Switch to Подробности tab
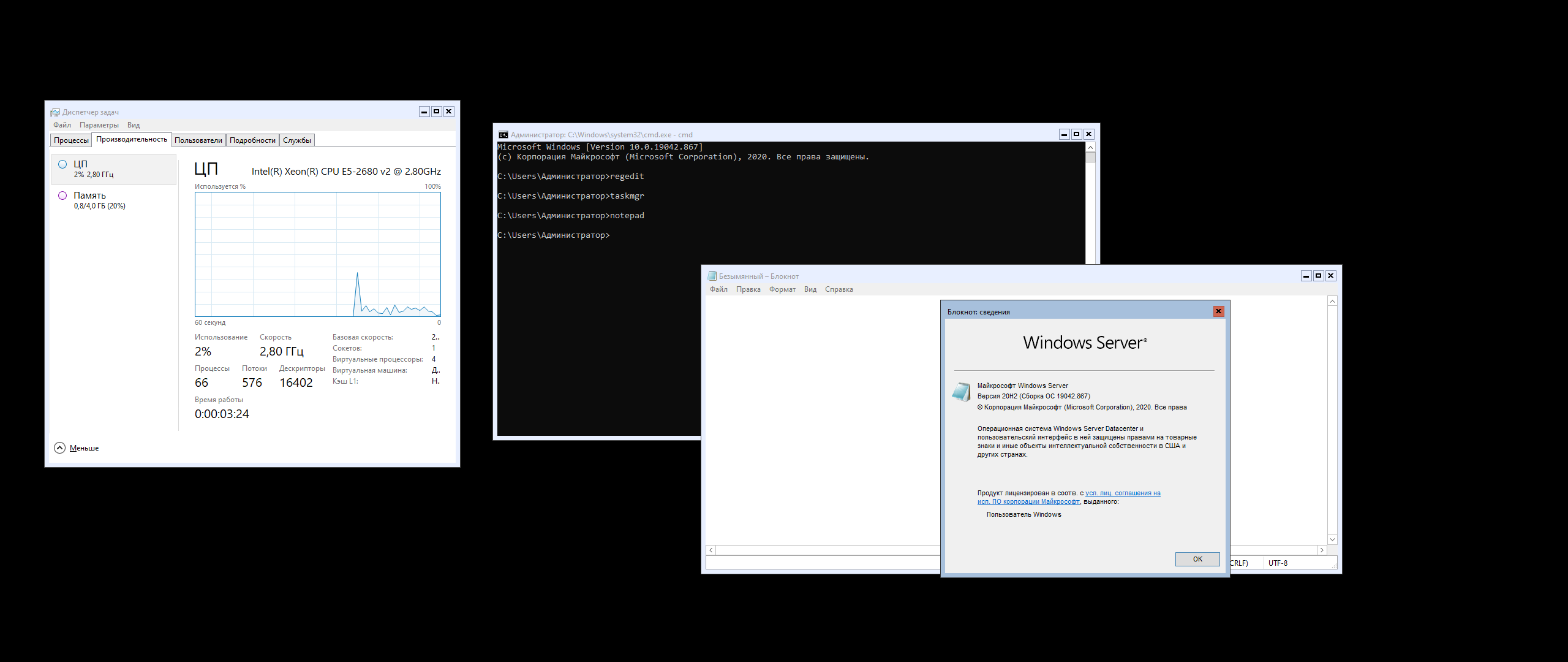 click(252, 140)
